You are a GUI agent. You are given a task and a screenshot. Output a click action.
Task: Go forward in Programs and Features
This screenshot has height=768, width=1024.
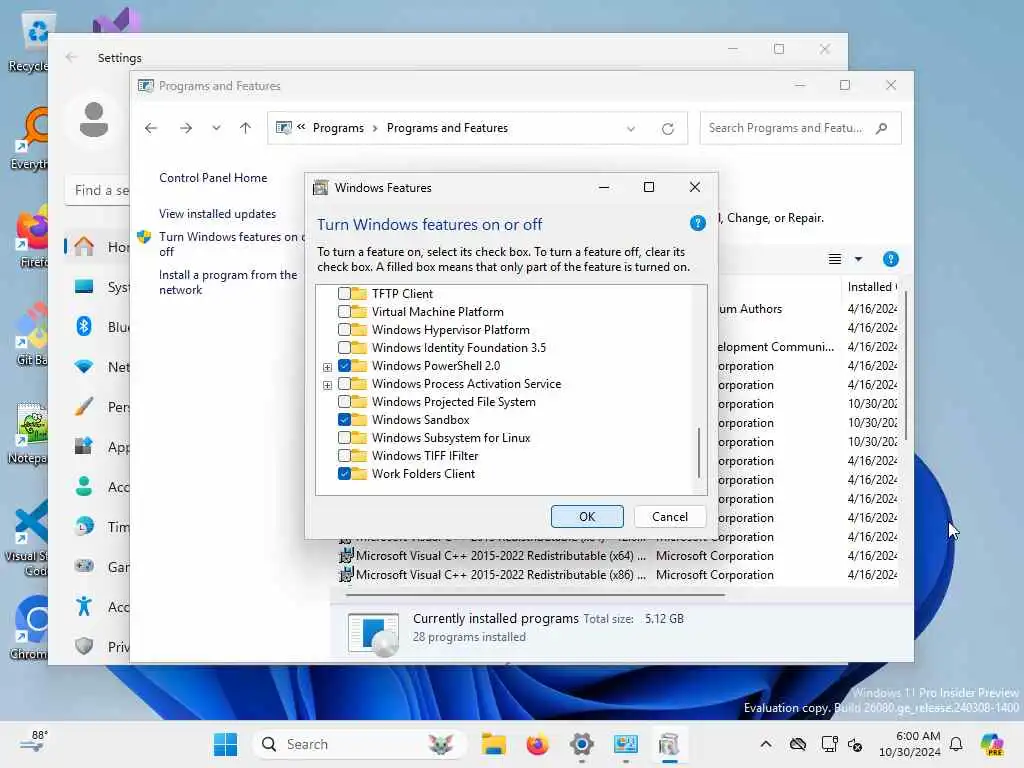click(x=186, y=128)
